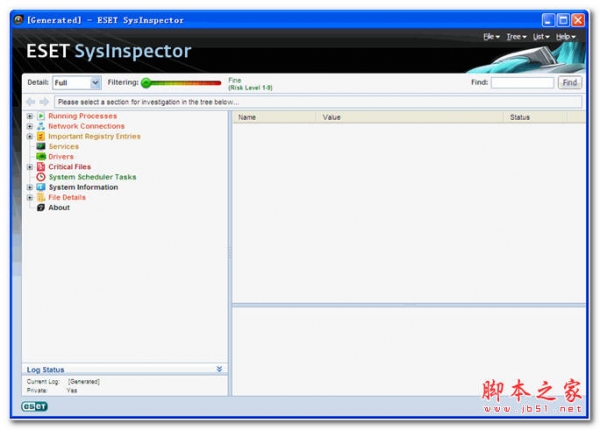Collapse the Log Status panel
Viewport: 600px width, 430px height.
click(219, 369)
